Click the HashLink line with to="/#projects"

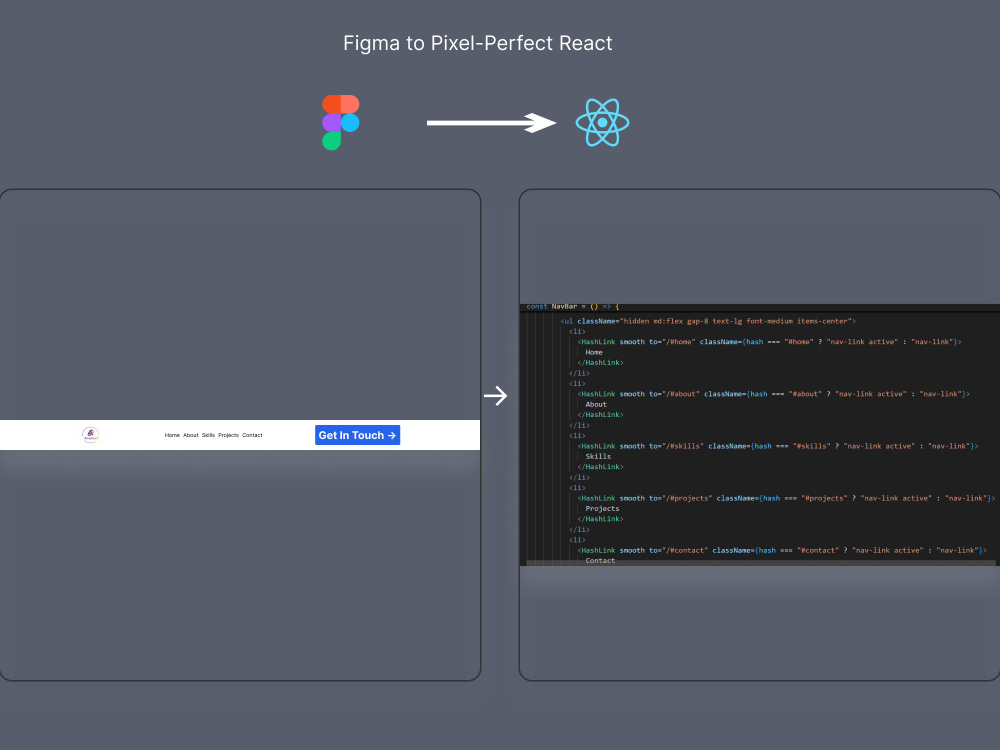(x=786, y=499)
